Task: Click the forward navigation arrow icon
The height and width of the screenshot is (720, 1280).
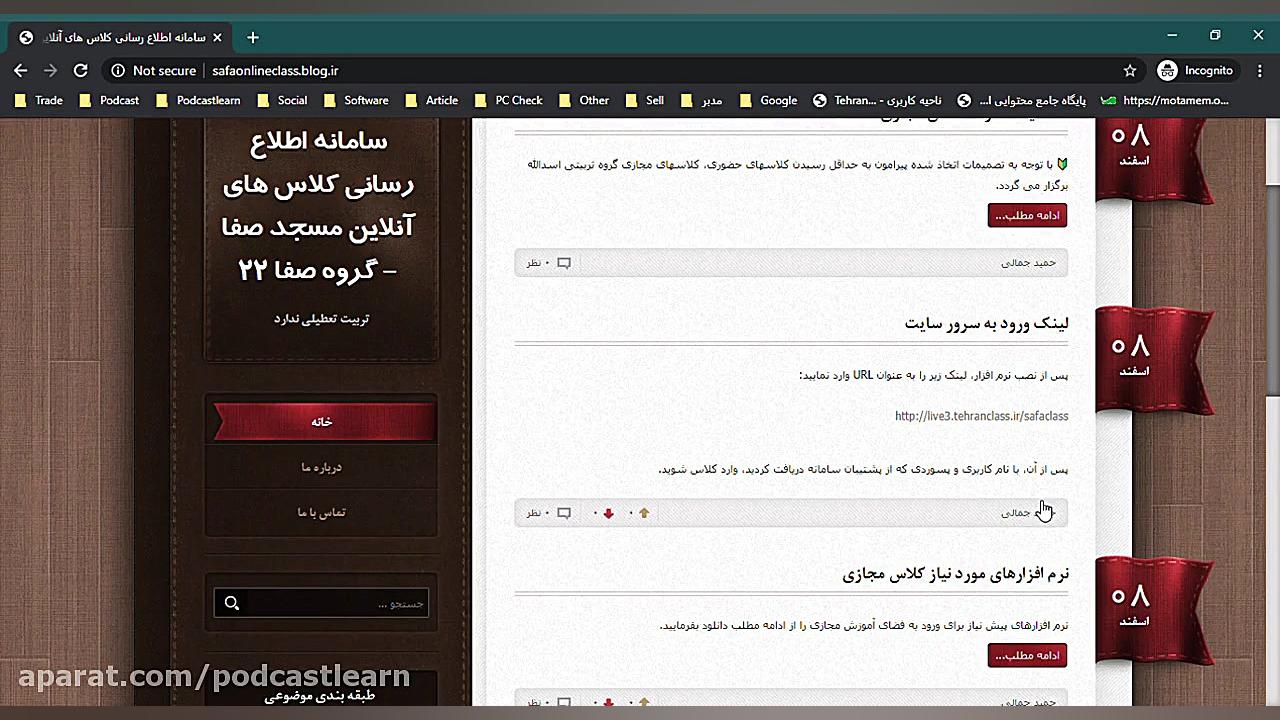Action: click(x=51, y=70)
